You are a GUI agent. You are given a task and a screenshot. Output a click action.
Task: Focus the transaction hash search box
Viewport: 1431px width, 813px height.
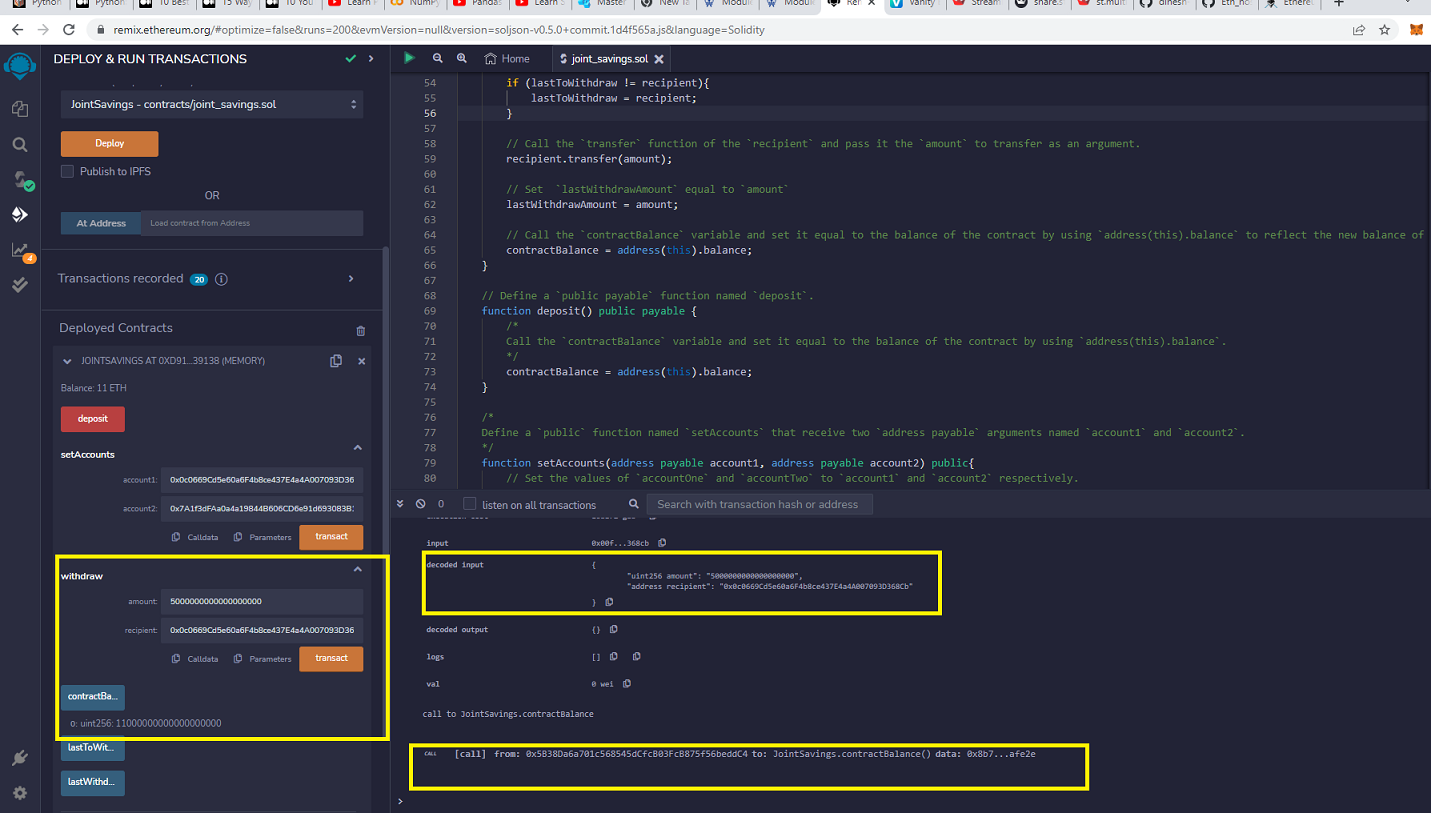click(759, 504)
